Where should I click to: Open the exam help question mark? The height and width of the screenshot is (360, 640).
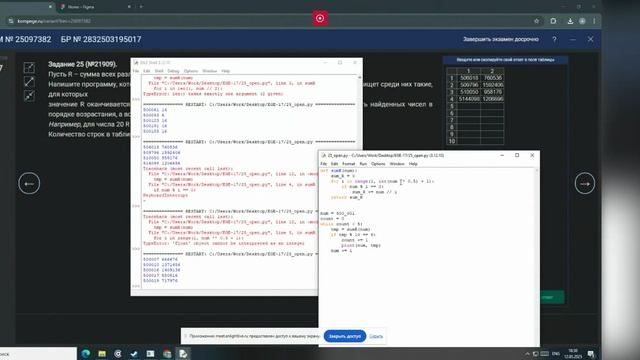[554, 39]
